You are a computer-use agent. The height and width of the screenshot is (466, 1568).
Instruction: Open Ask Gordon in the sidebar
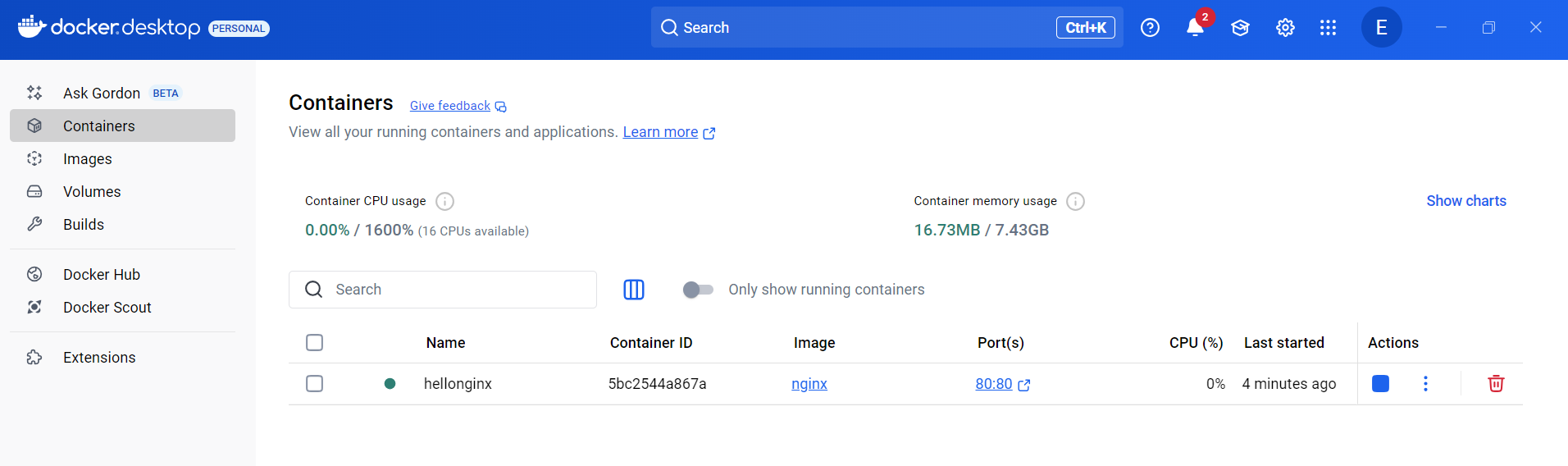122,93
